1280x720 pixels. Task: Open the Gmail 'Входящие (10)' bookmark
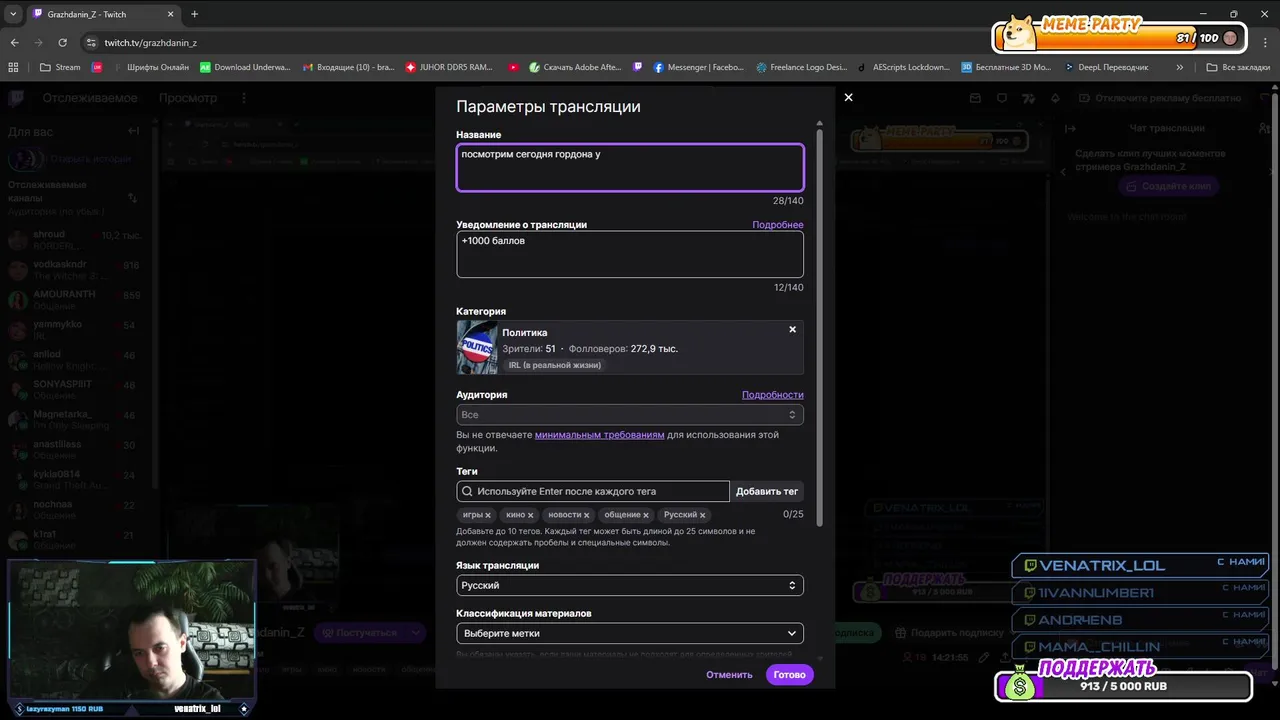pyautogui.click(x=348, y=67)
